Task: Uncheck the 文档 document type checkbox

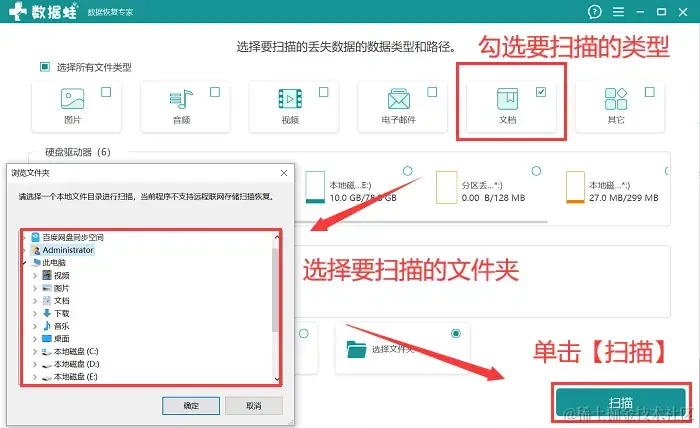Action: click(x=541, y=92)
